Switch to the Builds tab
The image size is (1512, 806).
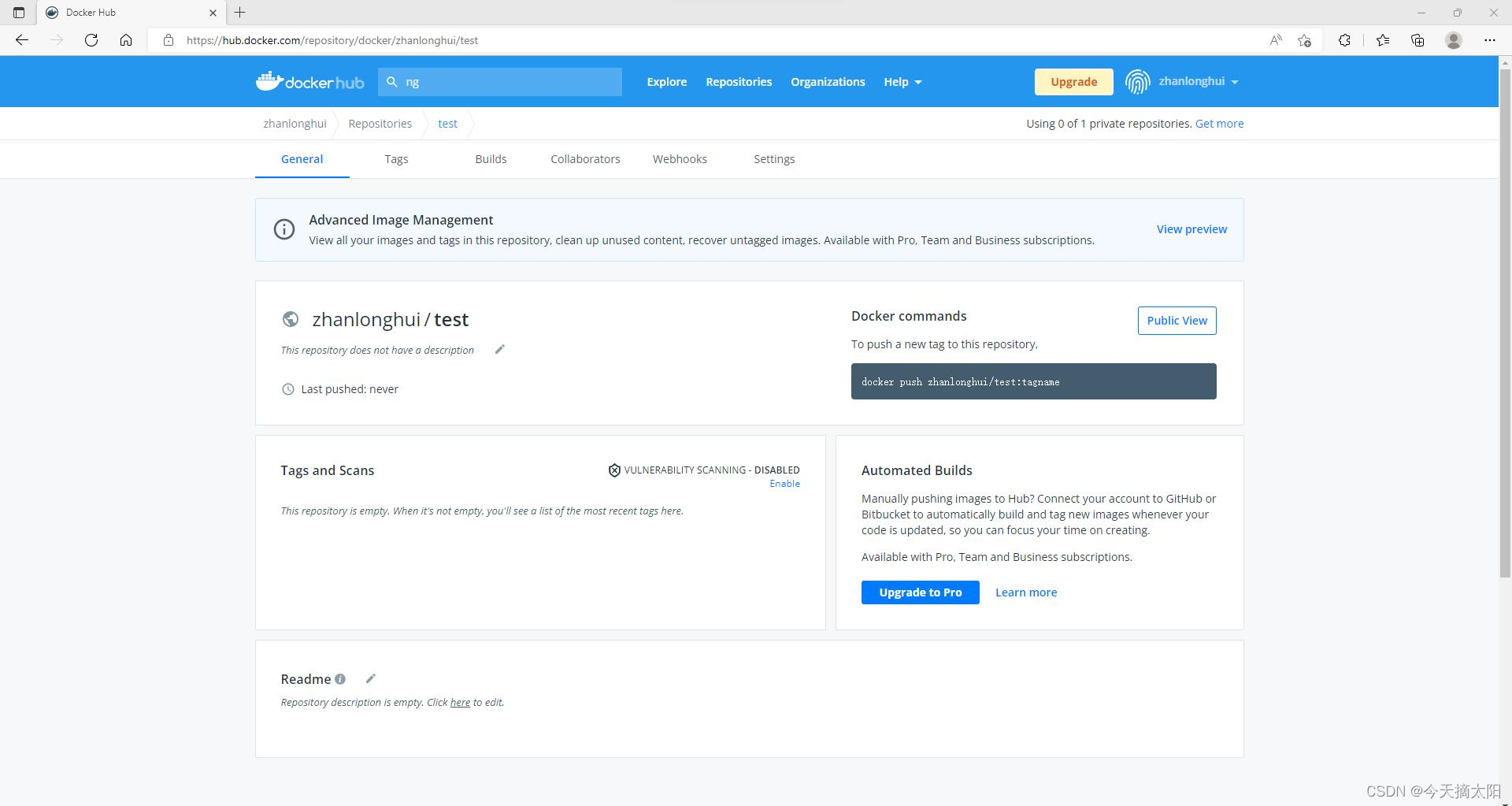pyautogui.click(x=491, y=159)
